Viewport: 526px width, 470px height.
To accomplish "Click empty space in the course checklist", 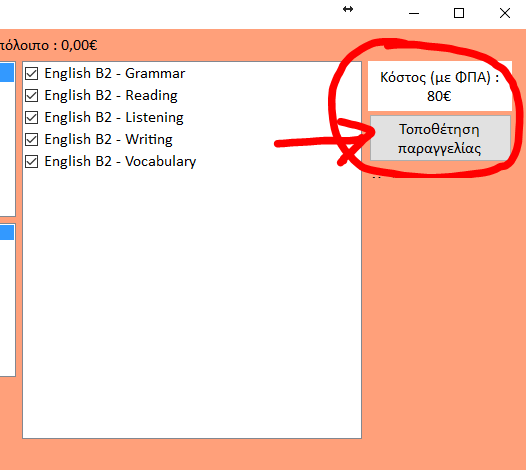I will [x=192, y=302].
